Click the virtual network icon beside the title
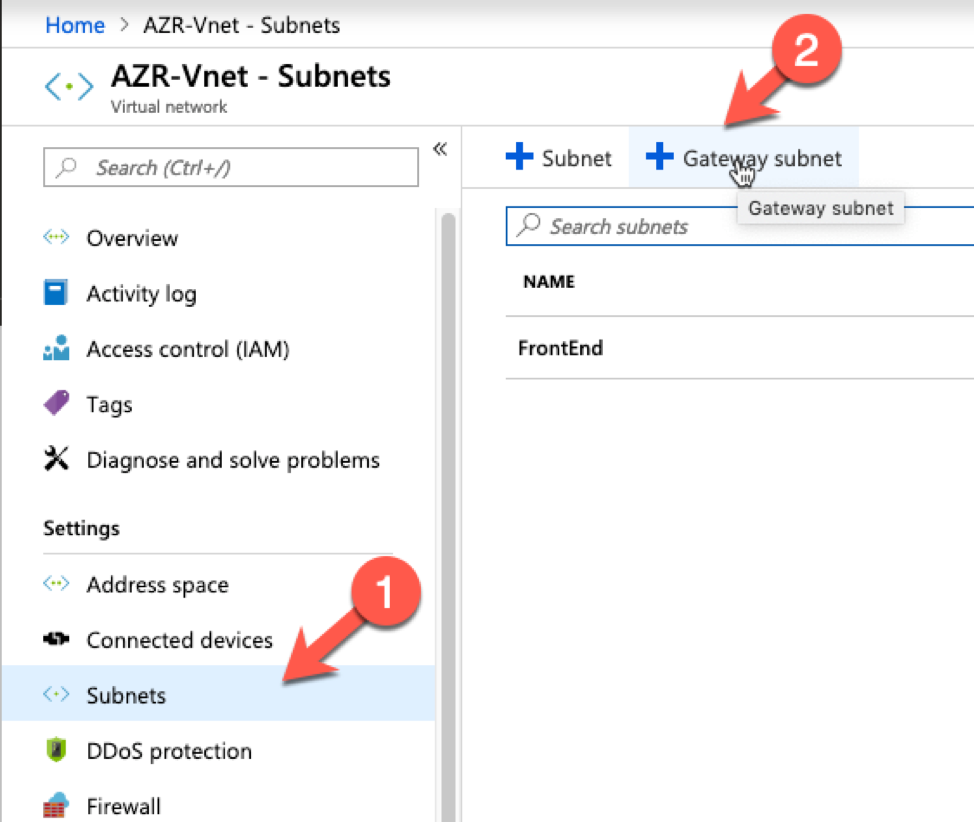This screenshot has width=974, height=822. tap(69, 86)
